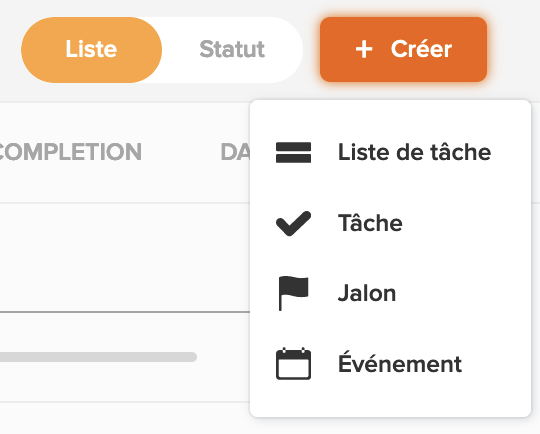Click the checkmark icon beside Tâche
The image size is (540, 434).
pos(293,223)
